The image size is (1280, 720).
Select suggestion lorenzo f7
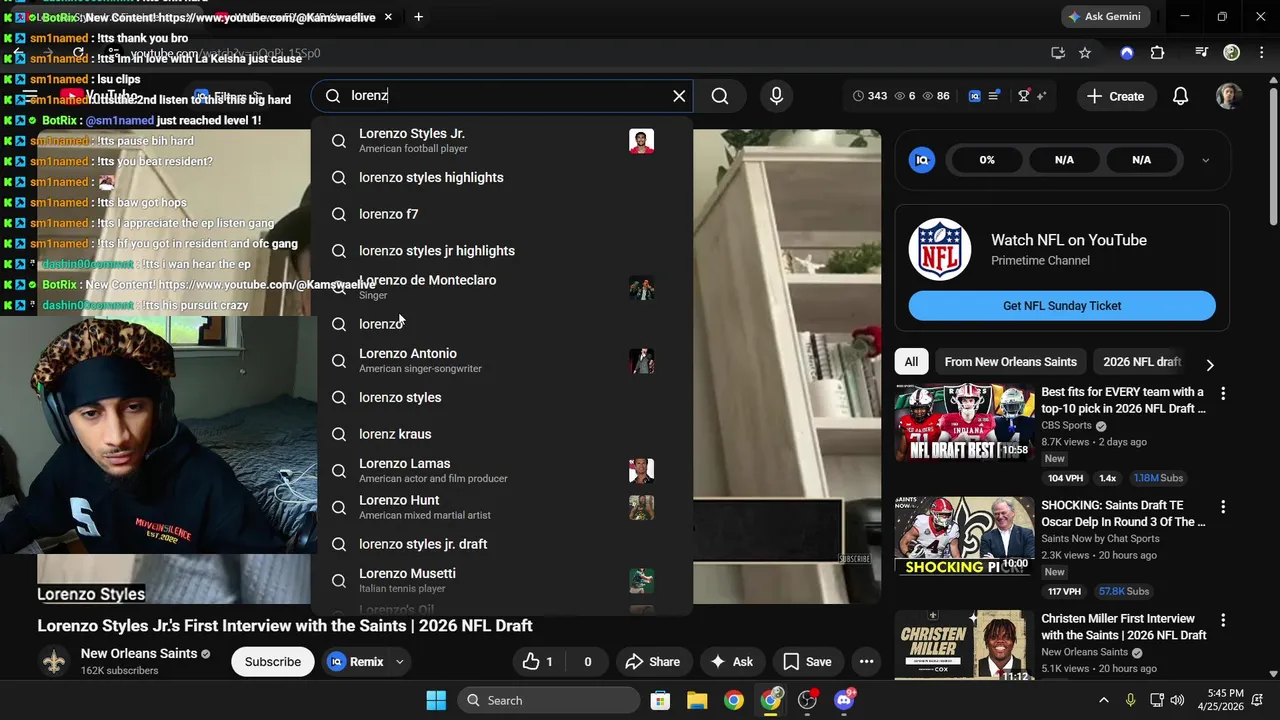tap(501, 214)
